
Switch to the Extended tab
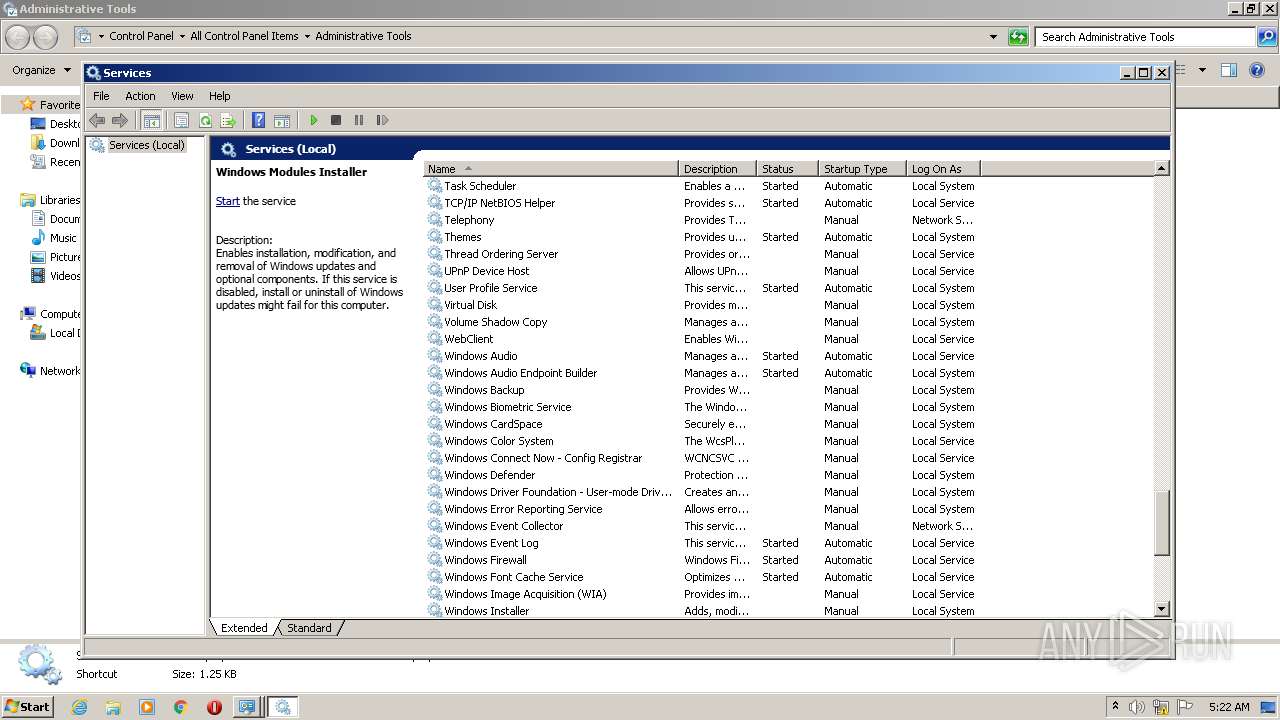[244, 628]
